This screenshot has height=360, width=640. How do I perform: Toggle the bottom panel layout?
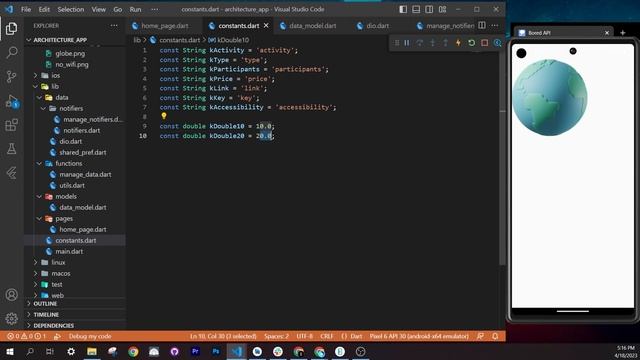point(416,9)
